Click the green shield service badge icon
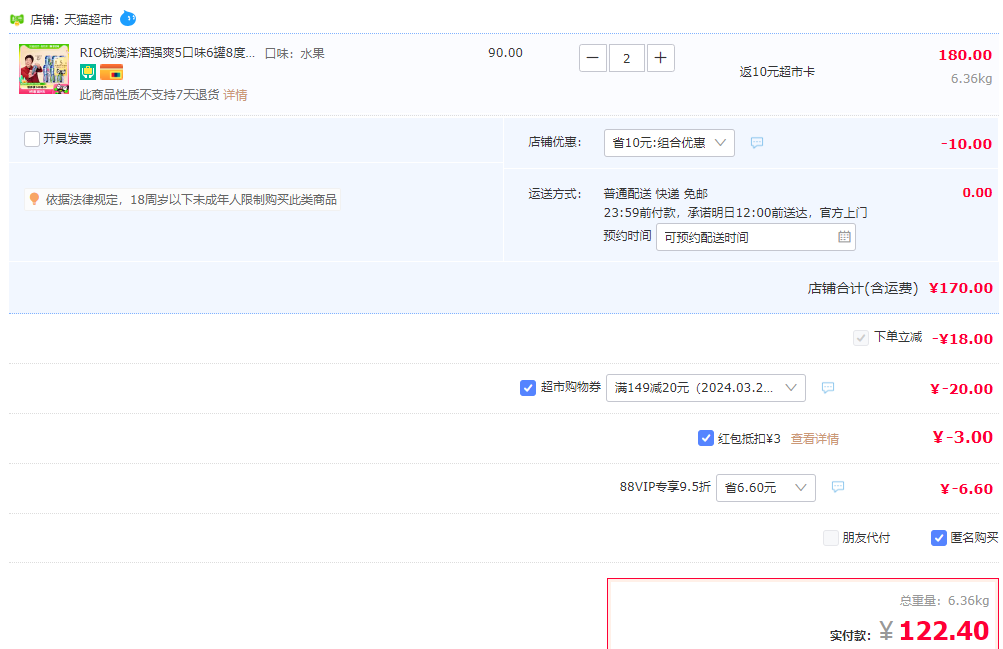 tap(88, 72)
